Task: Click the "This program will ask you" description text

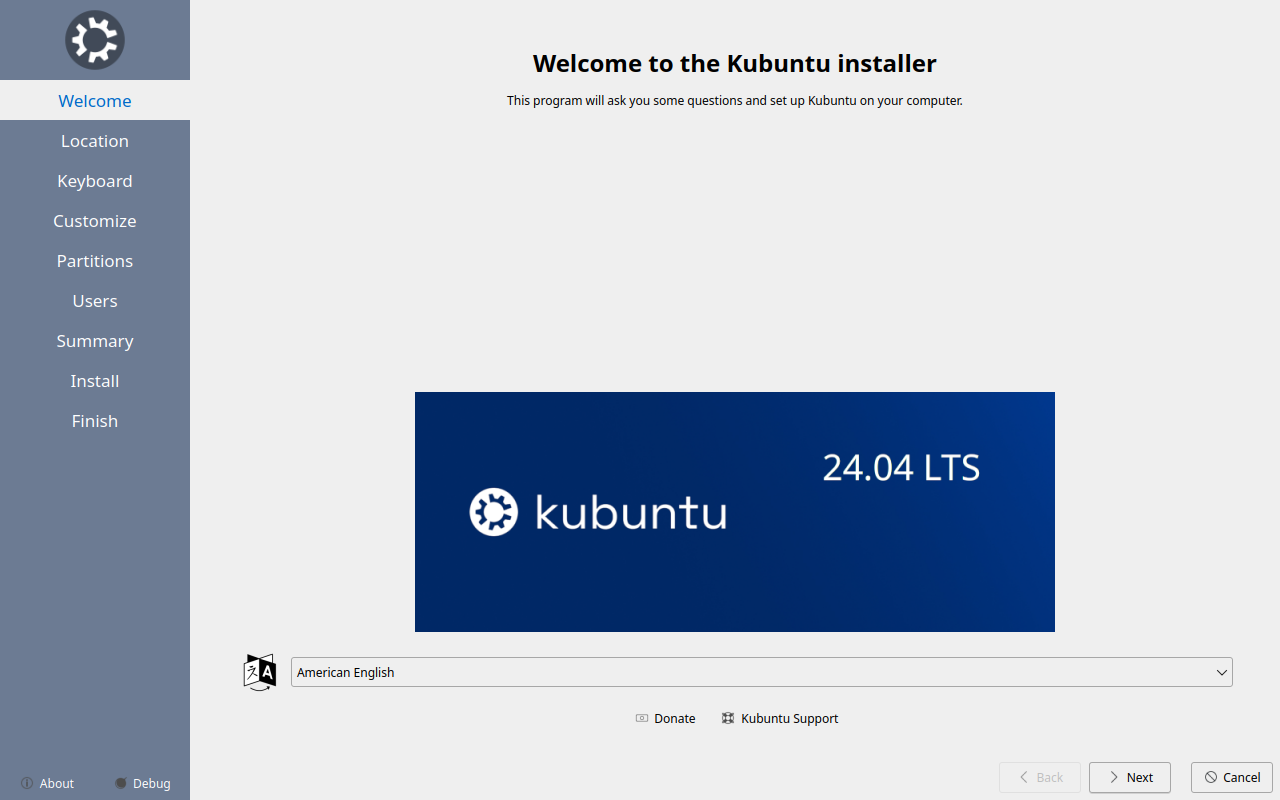Action: (x=735, y=100)
